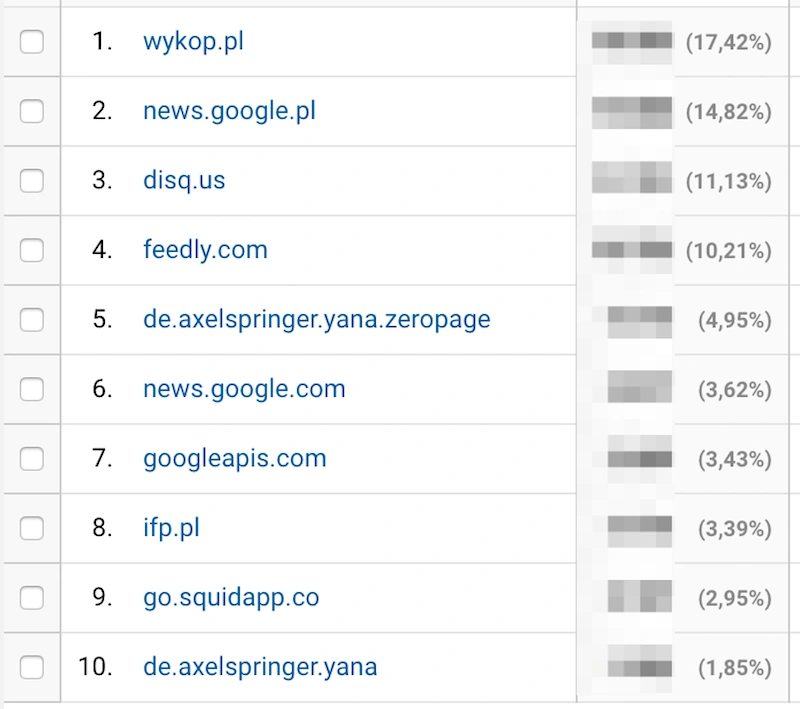This screenshot has height=709, width=800.
Task: Click the disq.us referral link
Action: [x=184, y=181]
